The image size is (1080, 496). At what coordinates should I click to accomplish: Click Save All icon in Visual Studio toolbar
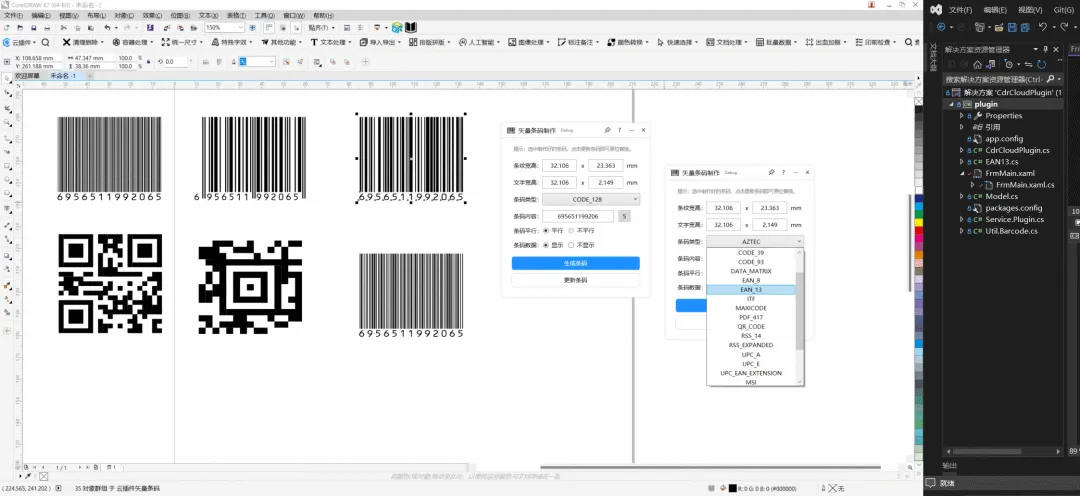click(1025, 28)
